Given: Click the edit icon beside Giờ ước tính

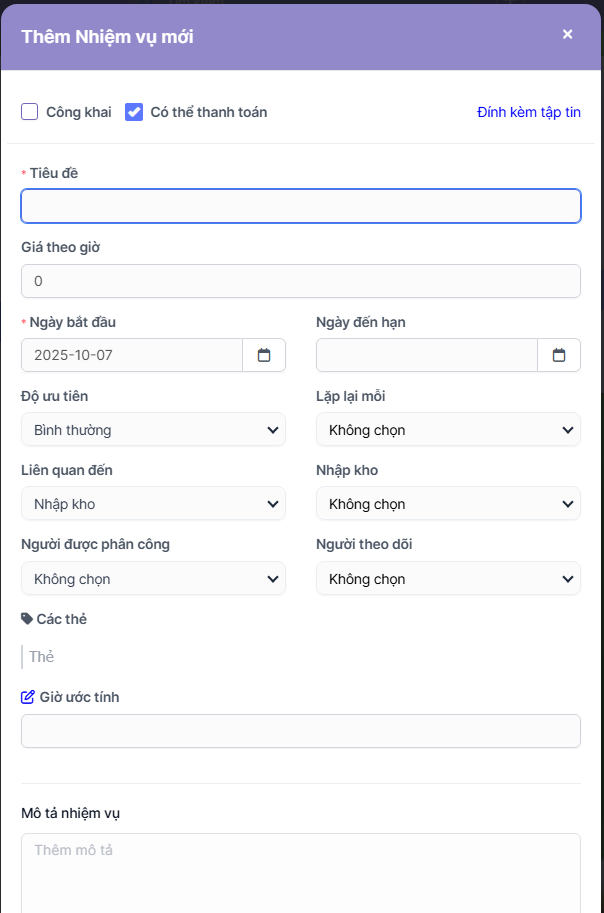Looking at the screenshot, I should [x=28, y=697].
